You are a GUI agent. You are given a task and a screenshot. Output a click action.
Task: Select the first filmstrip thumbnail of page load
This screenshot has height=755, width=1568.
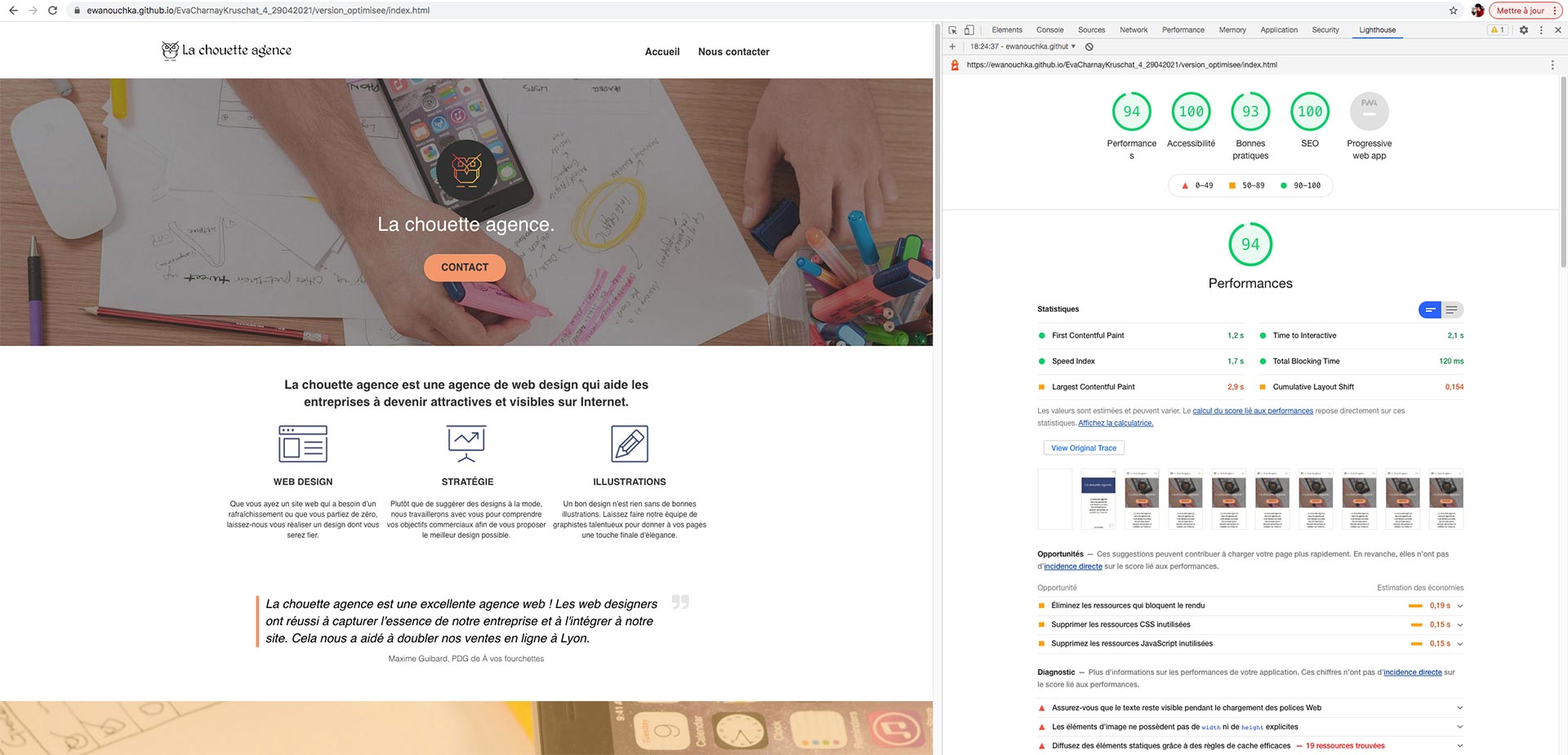point(1054,499)
